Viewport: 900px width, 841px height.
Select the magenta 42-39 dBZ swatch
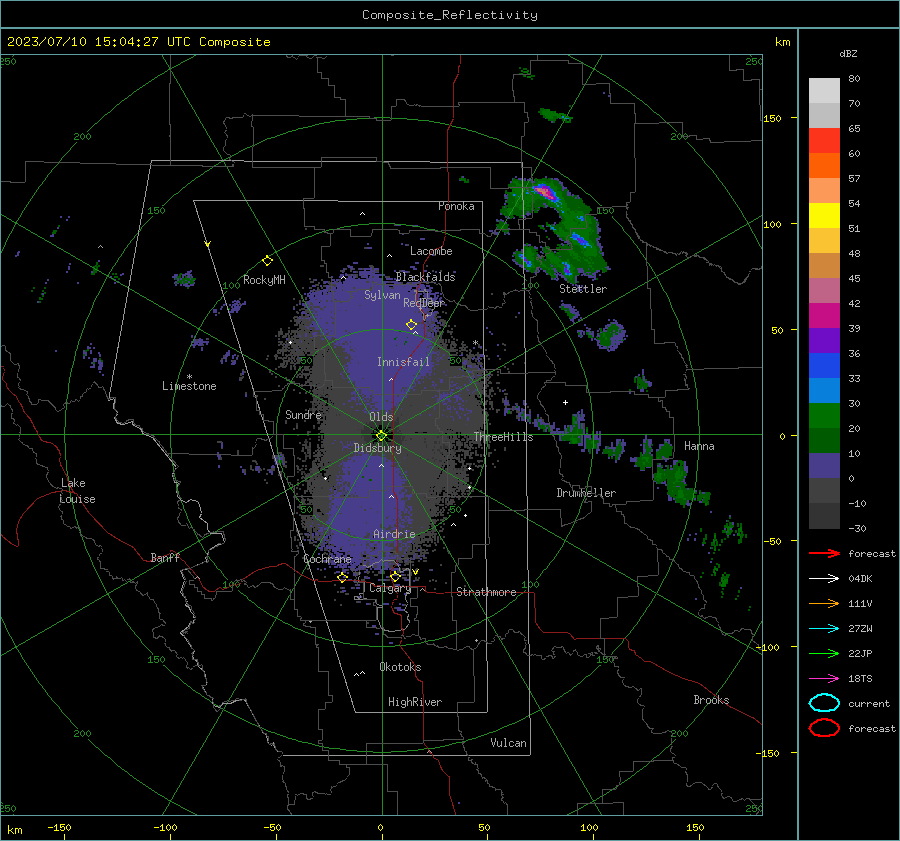coord(824,316)
